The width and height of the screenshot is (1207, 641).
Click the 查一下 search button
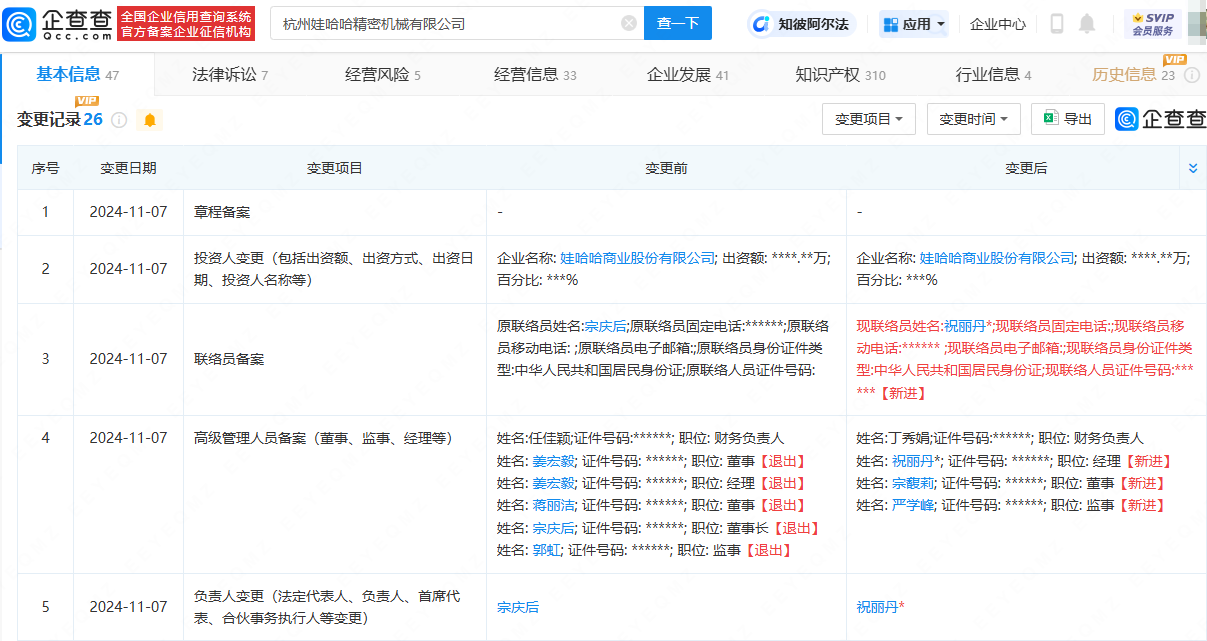pos(677,23)
